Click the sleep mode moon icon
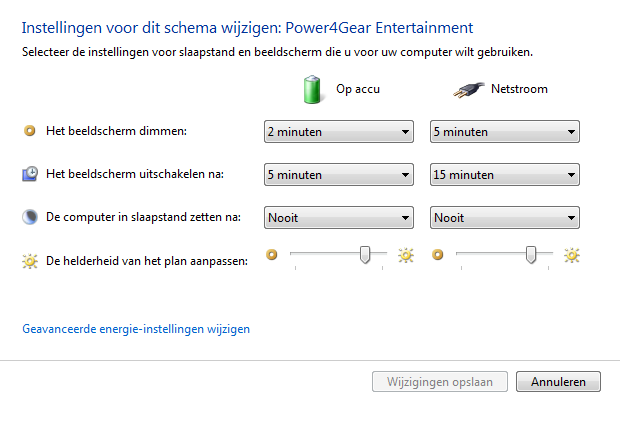The height and width of the screenshot is (422, 620). pyautogui.click(x=29, y=217)
